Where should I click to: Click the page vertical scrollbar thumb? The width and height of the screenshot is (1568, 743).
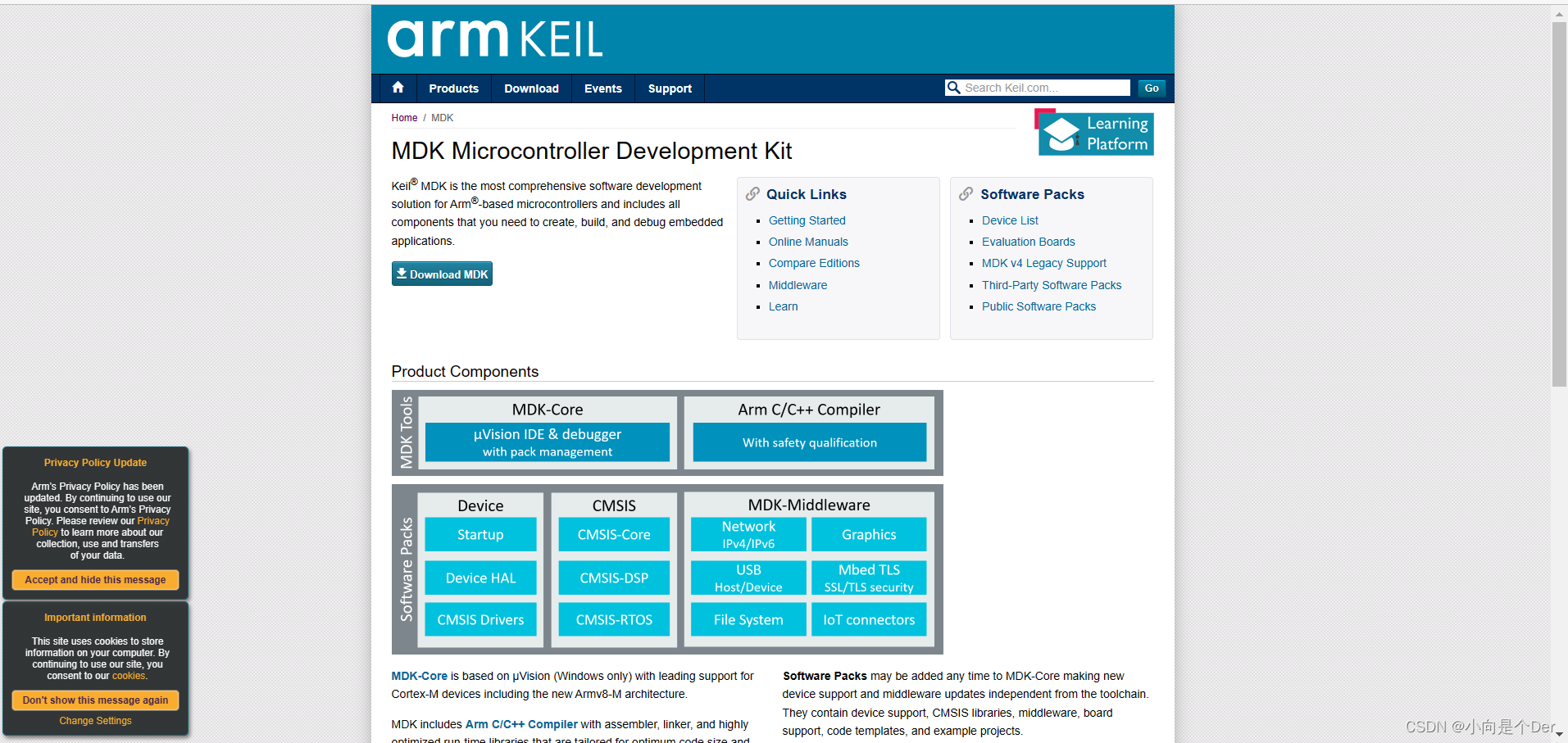tap(1559, 205)
